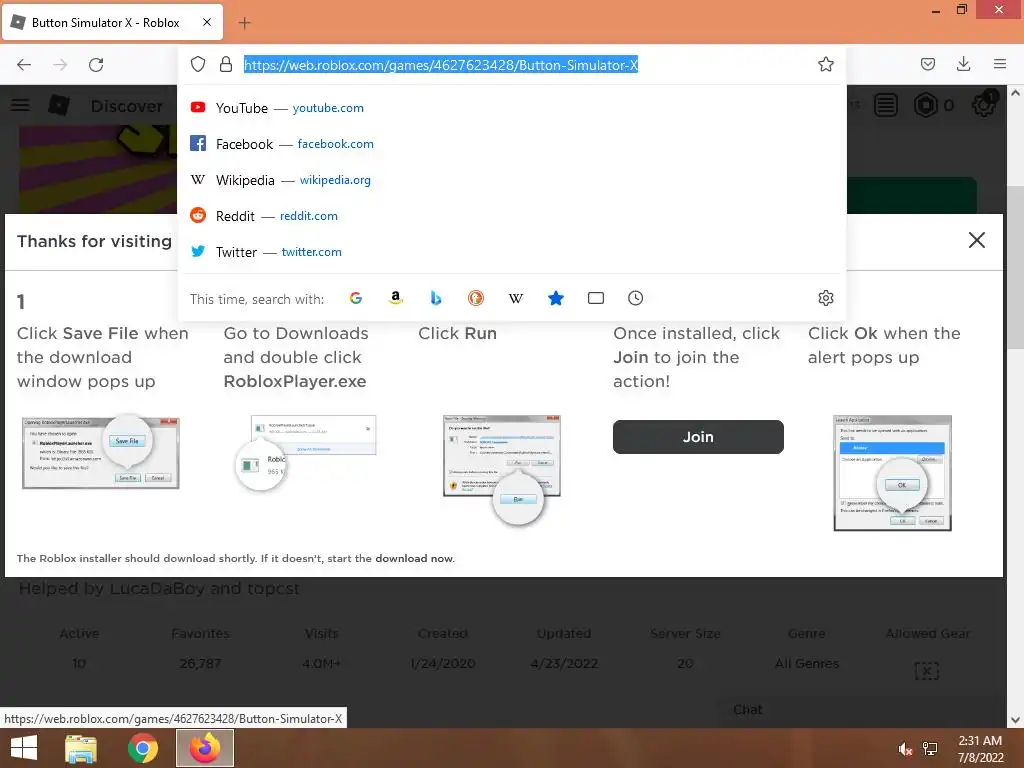Click the Firefox taskbar icon
The width and height of the screenshot is (1024, 768).
click(205, 748)
